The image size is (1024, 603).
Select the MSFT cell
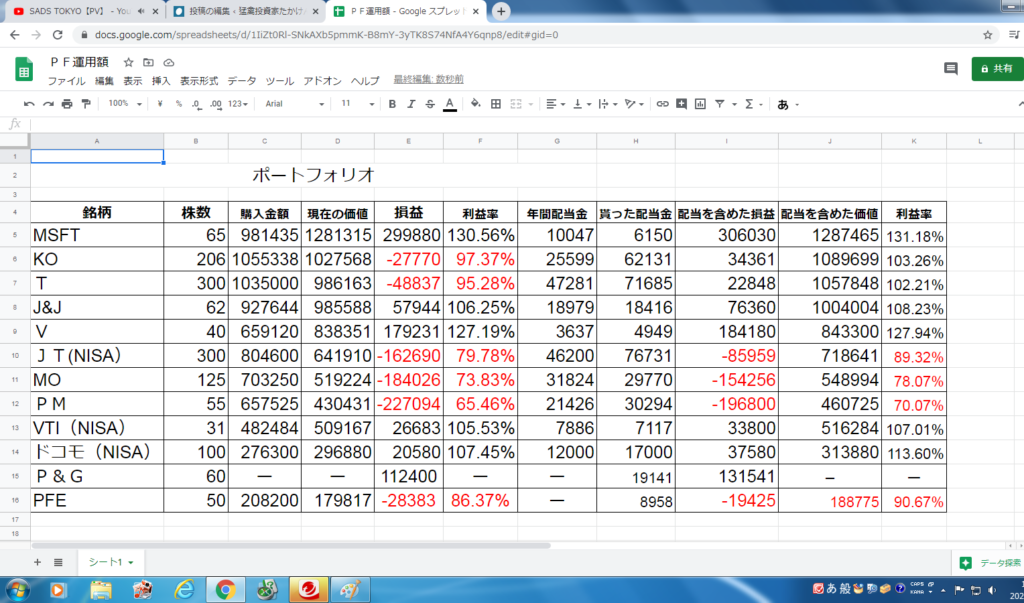[x=97, y=235]
